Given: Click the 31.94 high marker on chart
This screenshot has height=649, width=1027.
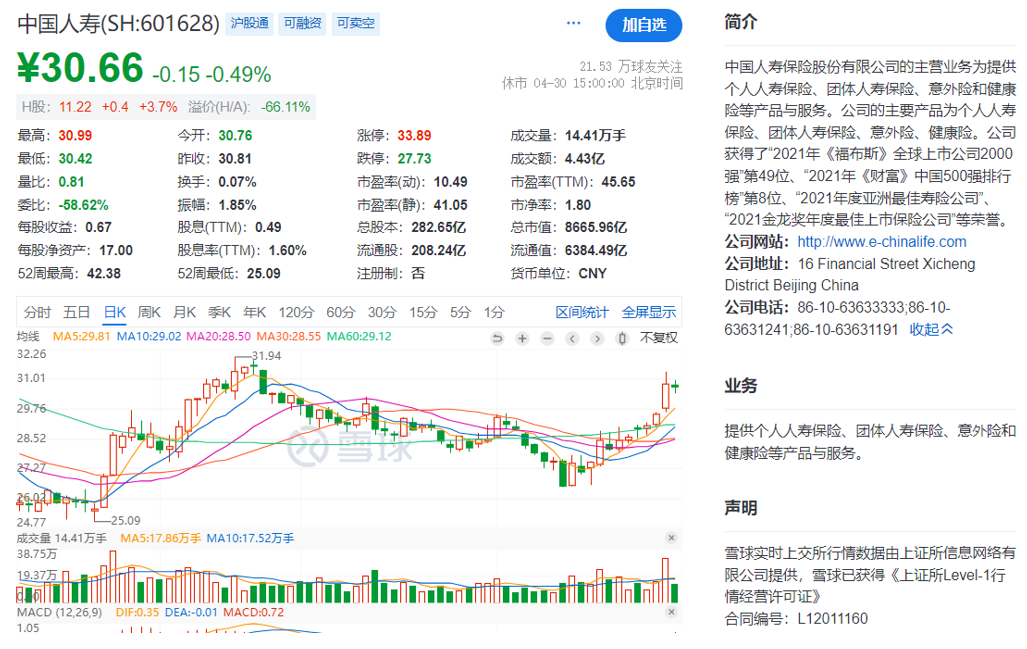Looking at the screenshot, I should [267, 356].
